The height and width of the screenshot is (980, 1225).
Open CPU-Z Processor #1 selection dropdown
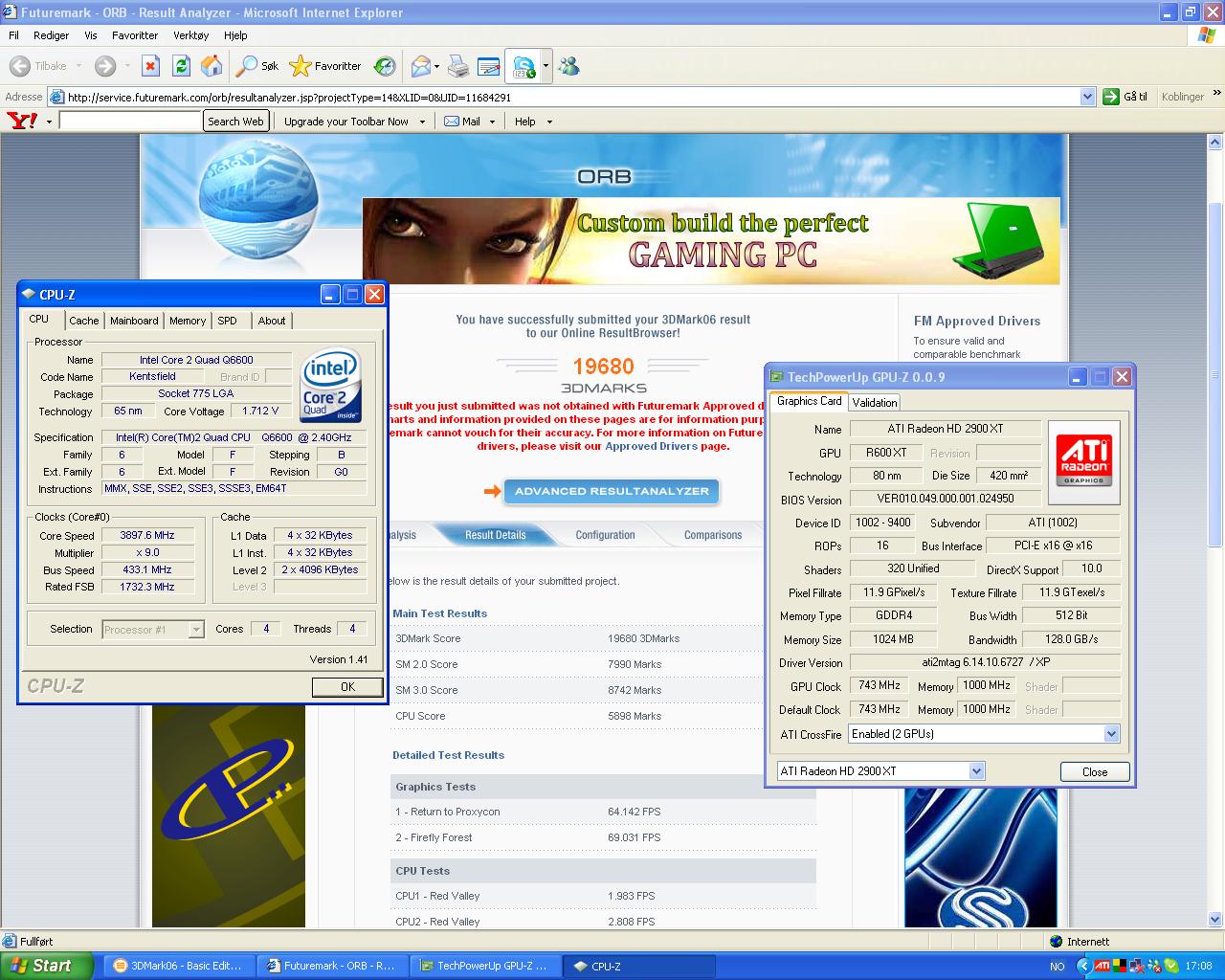[196, 629]
